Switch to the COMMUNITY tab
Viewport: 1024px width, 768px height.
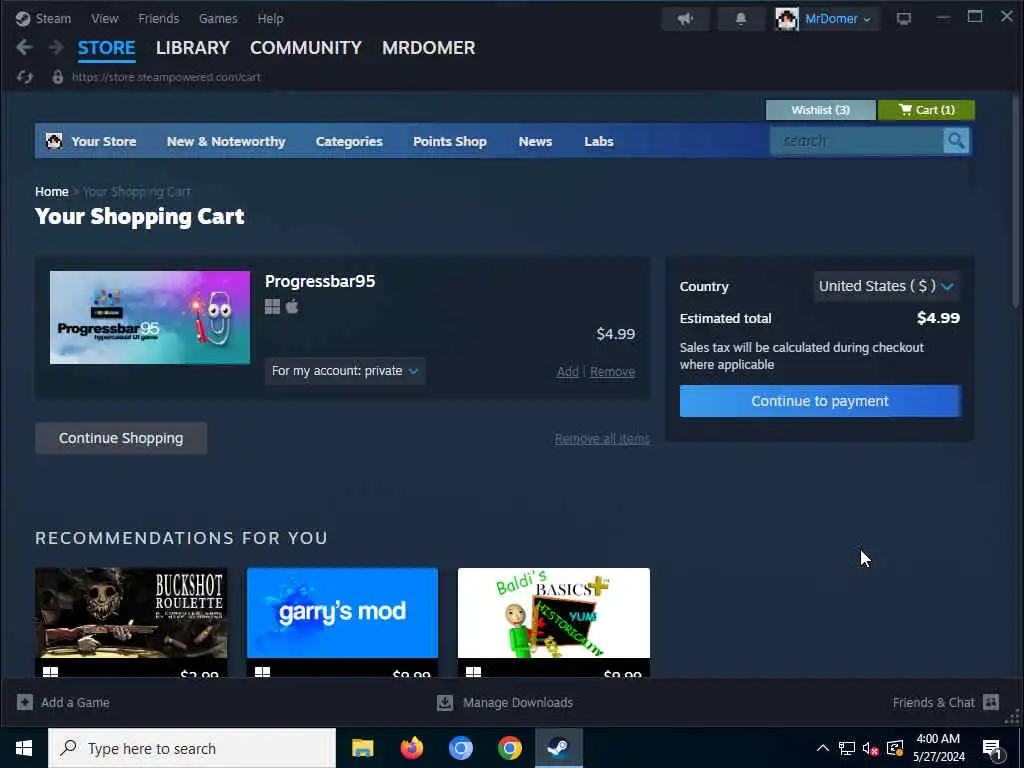tap(306, 48)
